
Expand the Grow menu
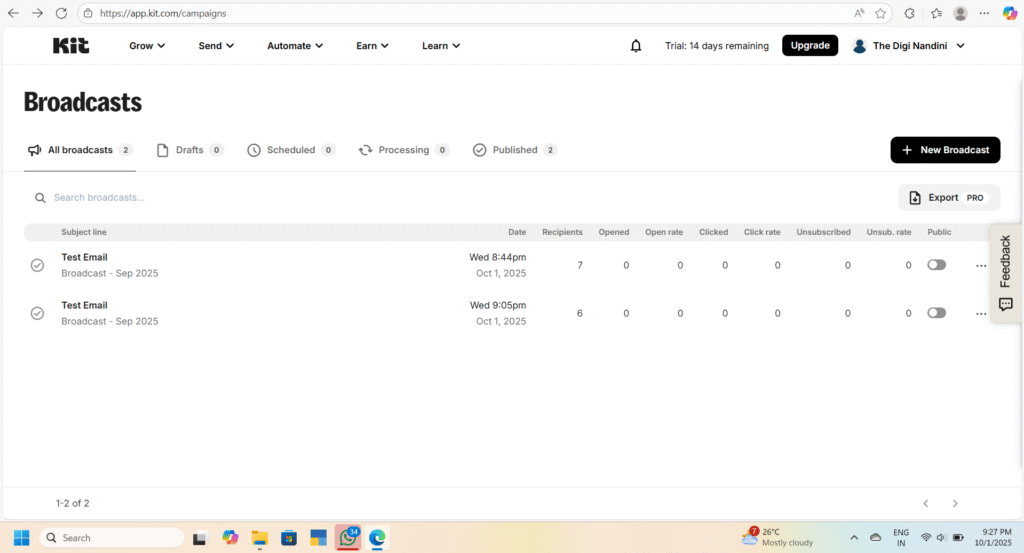click(x=147, y=46)
